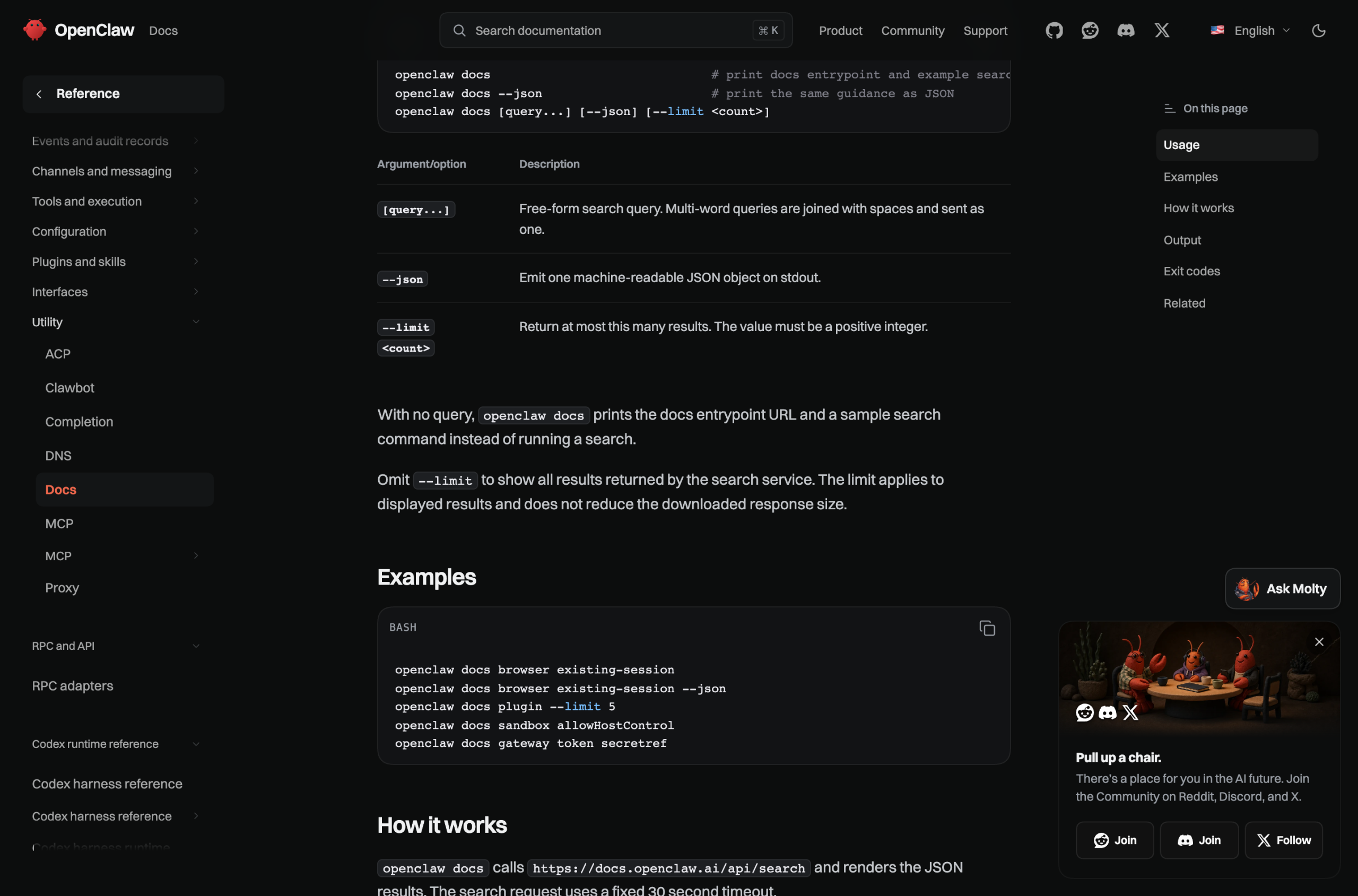The height and width of the screenshot is (896, 1358).
Task: Expand Plugins and skills section
Action: point(116,262)
